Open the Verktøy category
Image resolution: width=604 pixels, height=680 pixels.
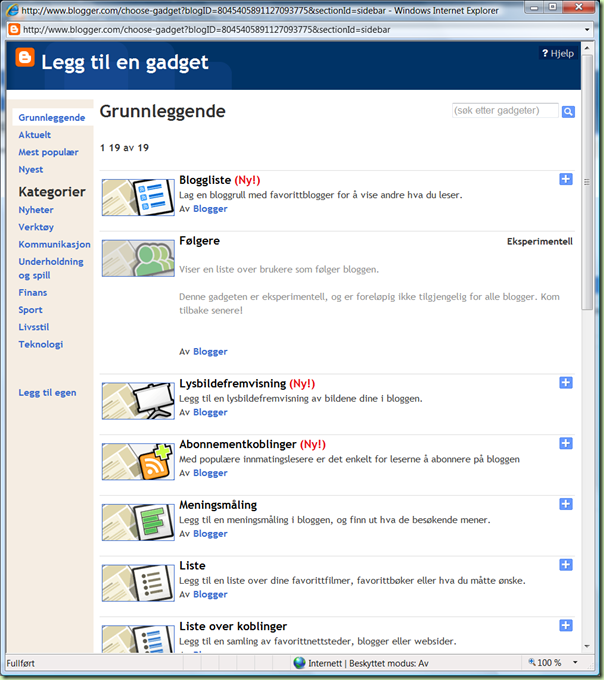pos(36,227)
